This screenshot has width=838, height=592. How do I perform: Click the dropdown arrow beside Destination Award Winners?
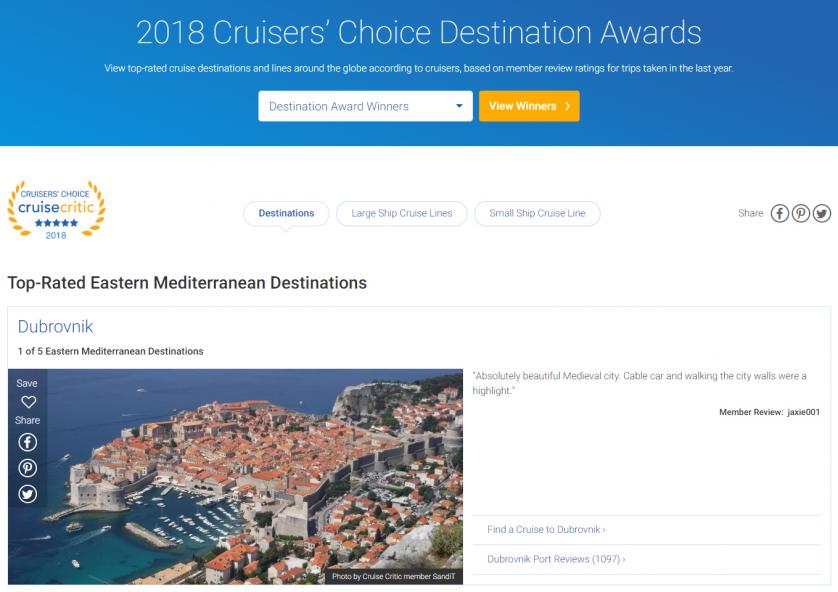coord(458,106)
